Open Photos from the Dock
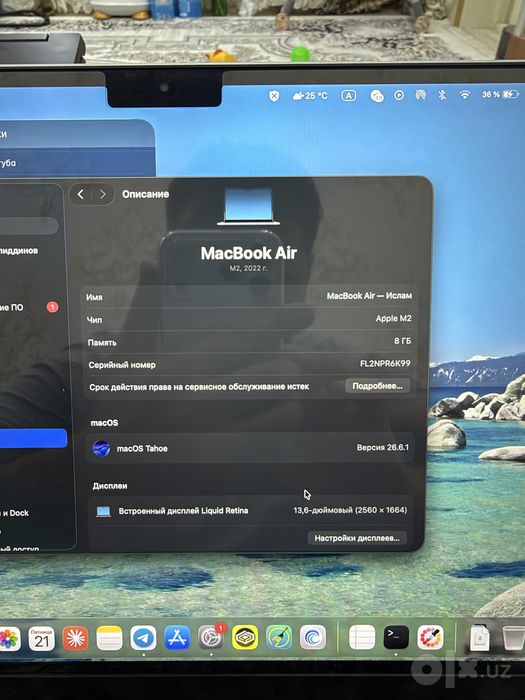Viewport: 525px width, 700px height. (8, 639)
